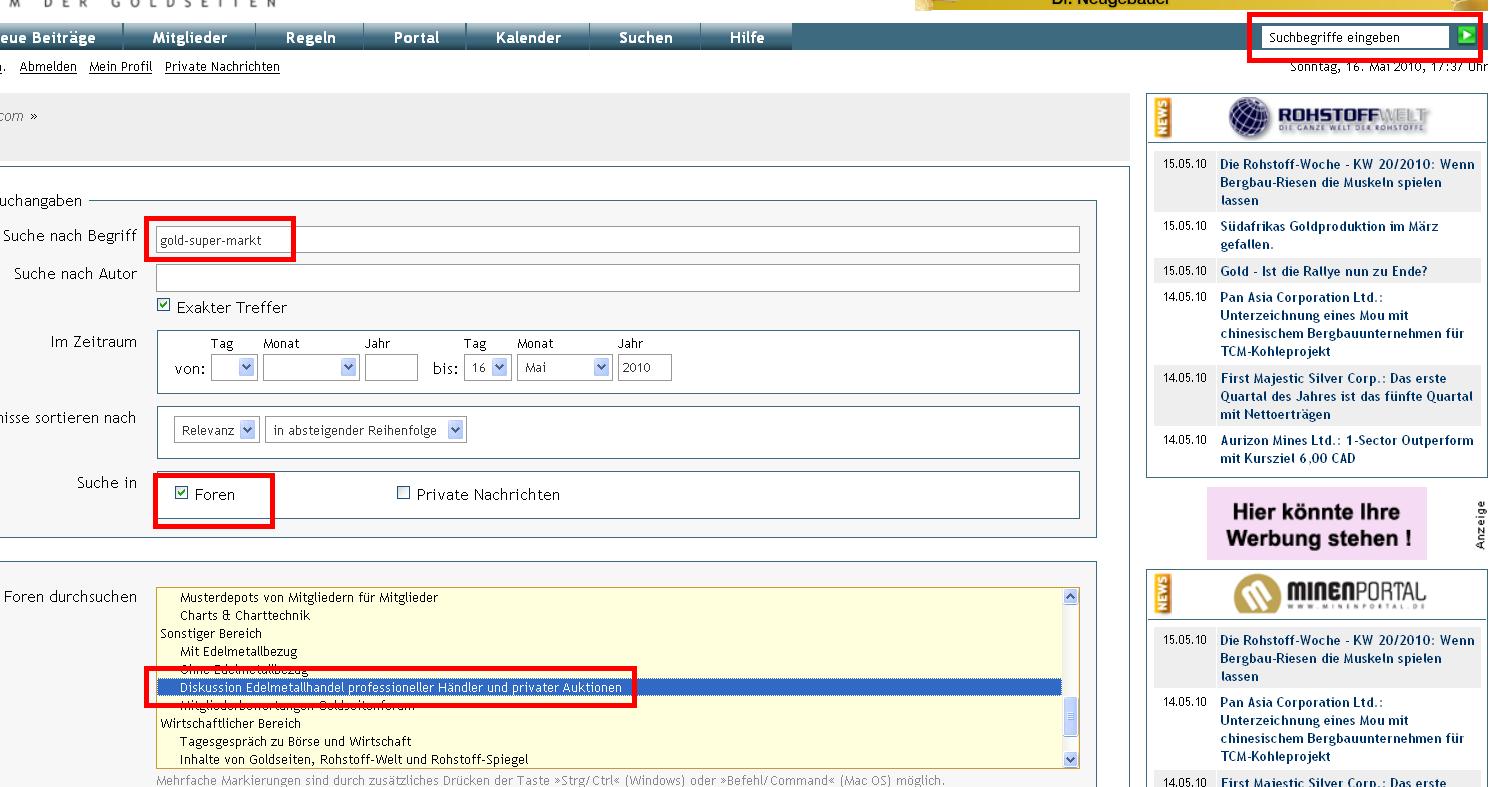
Task: Open the start month (von Monat) dropdown
Action: (310, 368)
